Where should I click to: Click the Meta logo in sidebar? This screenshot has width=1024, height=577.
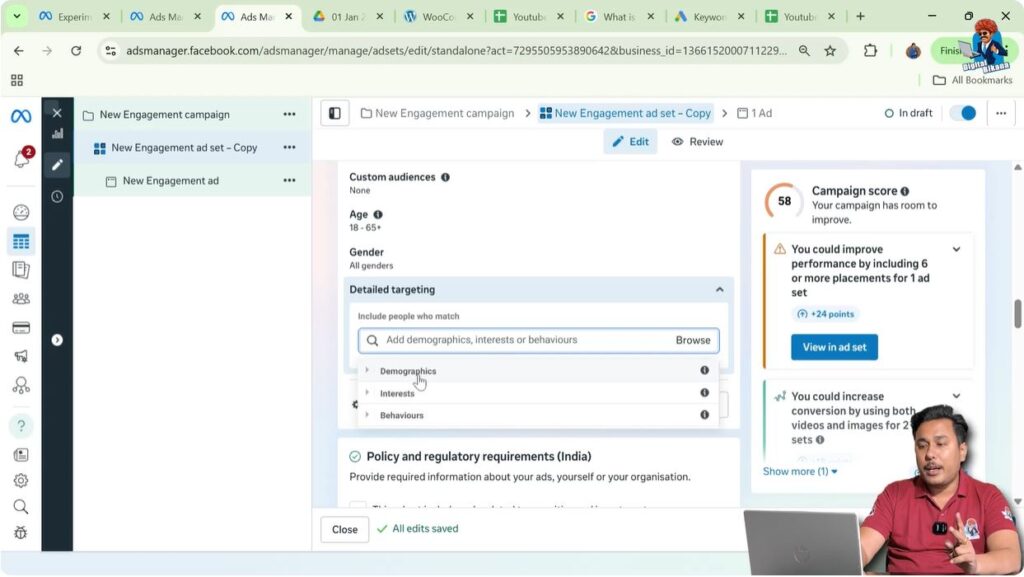pos(19,116)
